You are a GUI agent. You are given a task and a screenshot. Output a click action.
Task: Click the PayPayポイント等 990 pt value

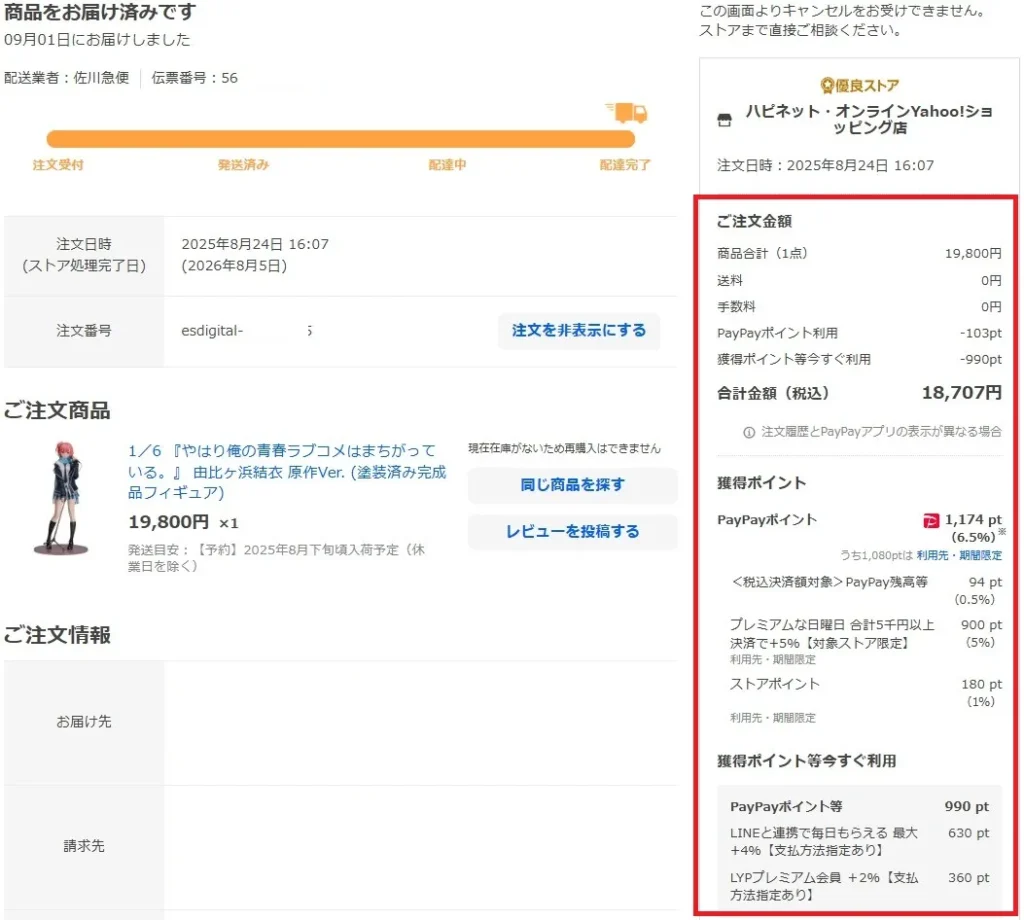967,806
